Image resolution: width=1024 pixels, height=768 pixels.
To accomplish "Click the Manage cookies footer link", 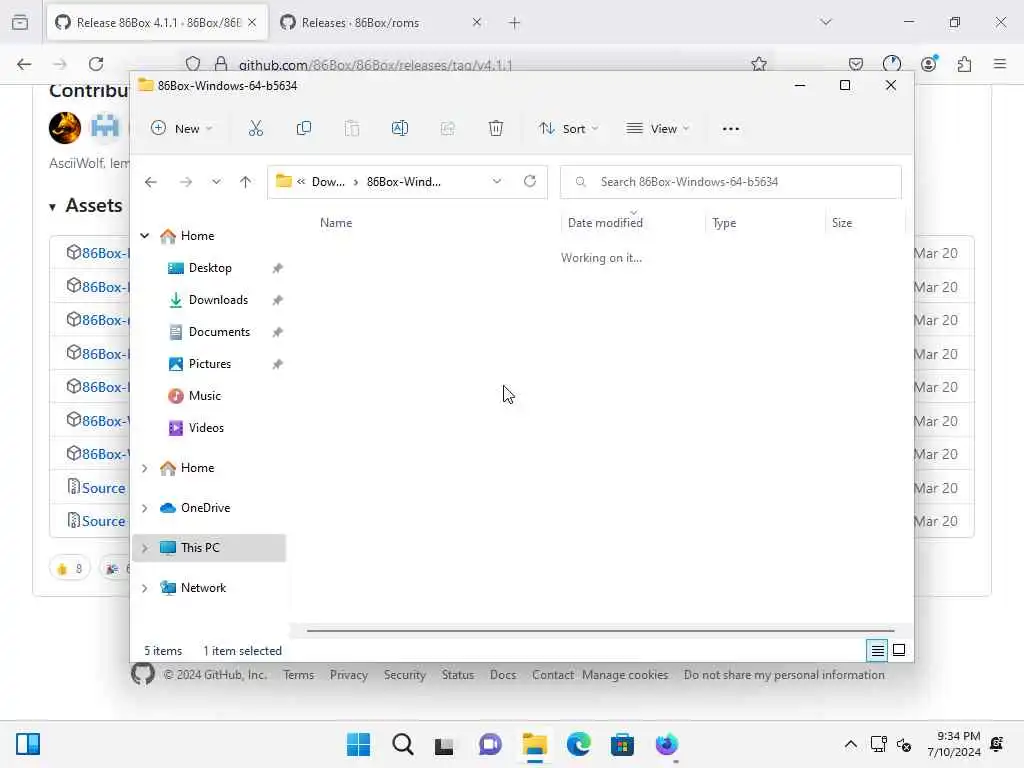I will 625,675.
